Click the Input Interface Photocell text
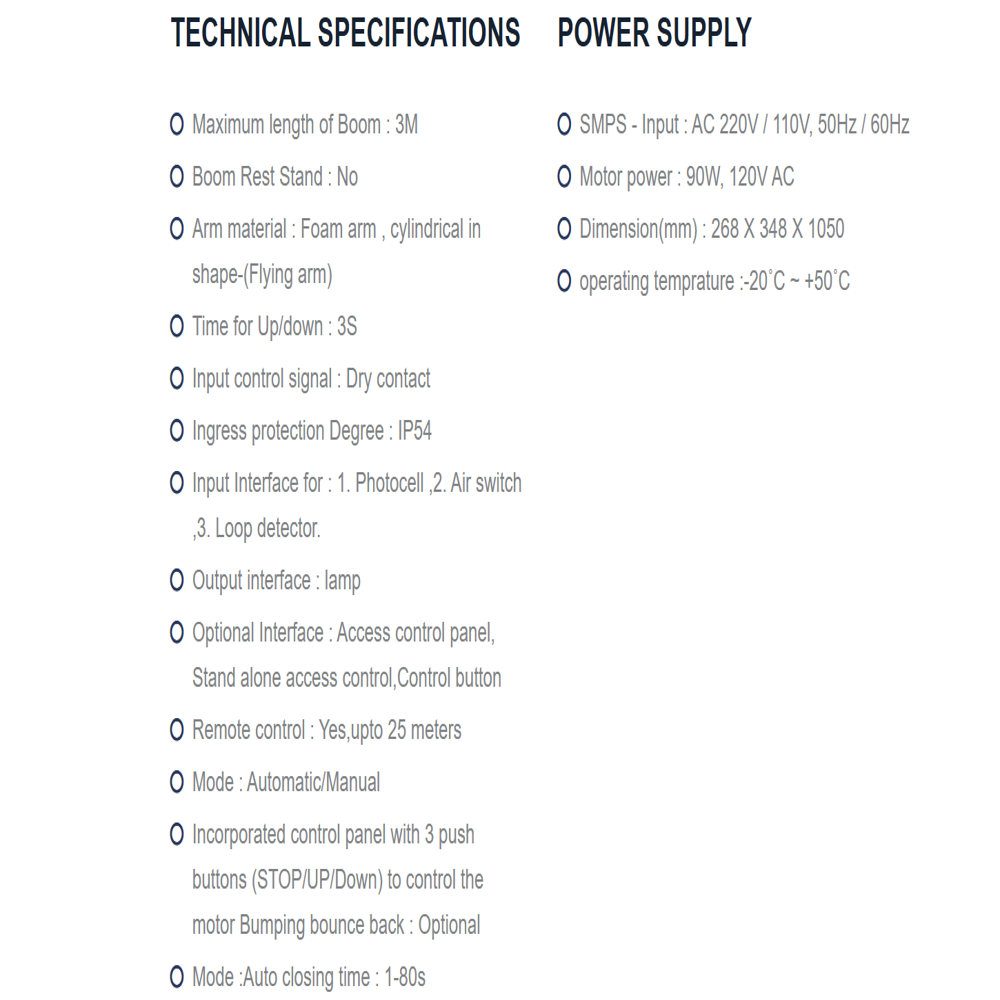Image resolution: width=1000 pixels, height=1000 pixels. coord(357,483)
